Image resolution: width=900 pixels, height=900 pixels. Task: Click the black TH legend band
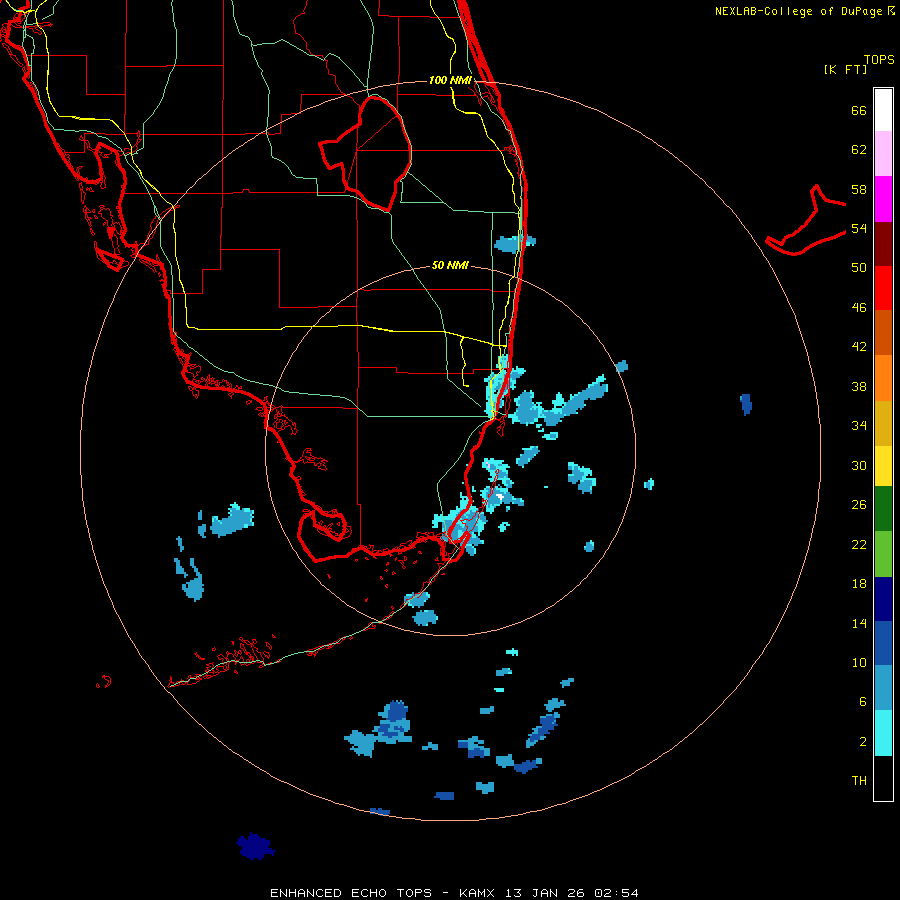(883, 778)
